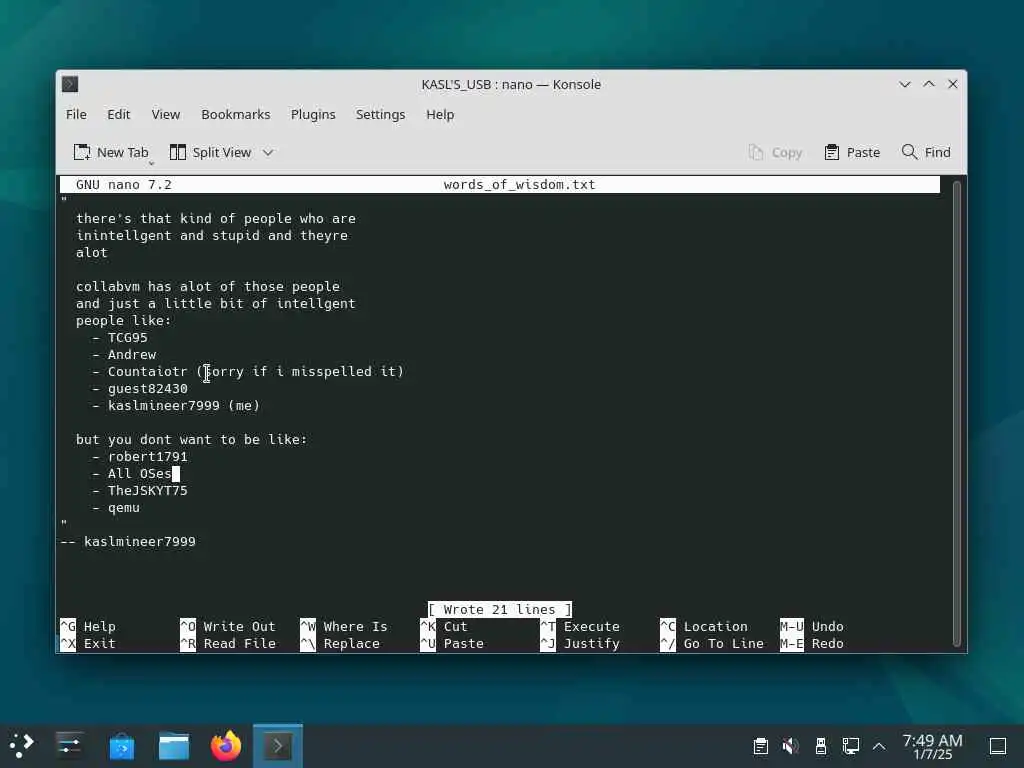Open the Plugins menu
The width and height of the screenshot is (1024, 768).
click(313, 114)
